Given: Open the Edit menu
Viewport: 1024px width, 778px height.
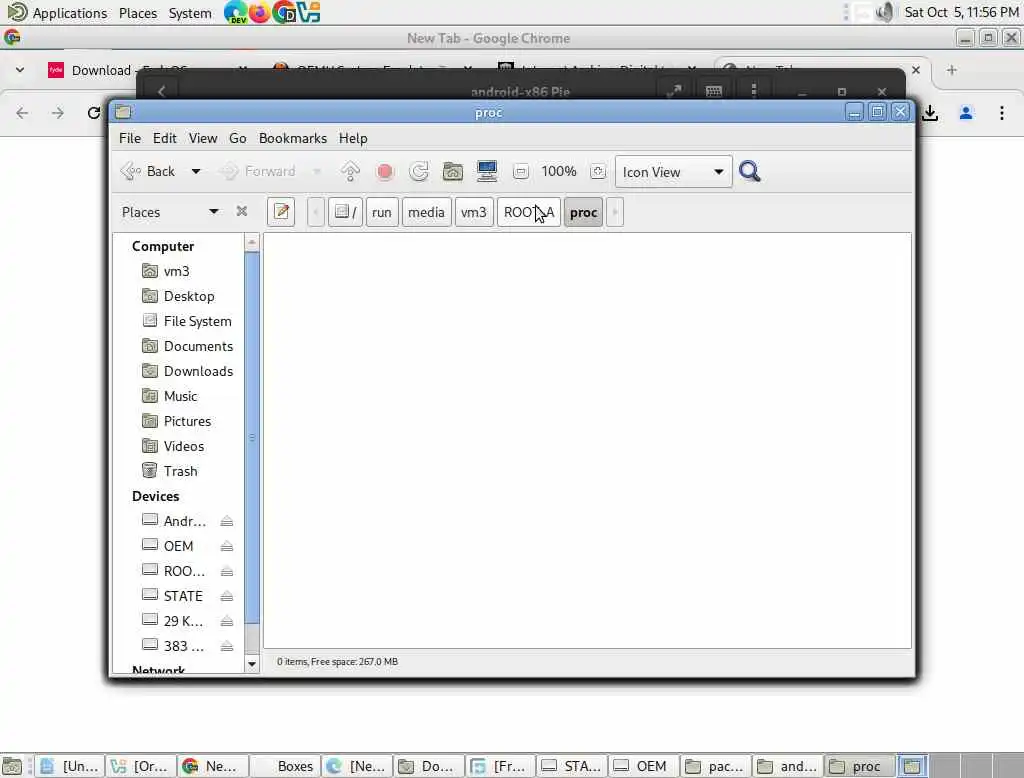Looking at the screenshot, I should [165, 138].
